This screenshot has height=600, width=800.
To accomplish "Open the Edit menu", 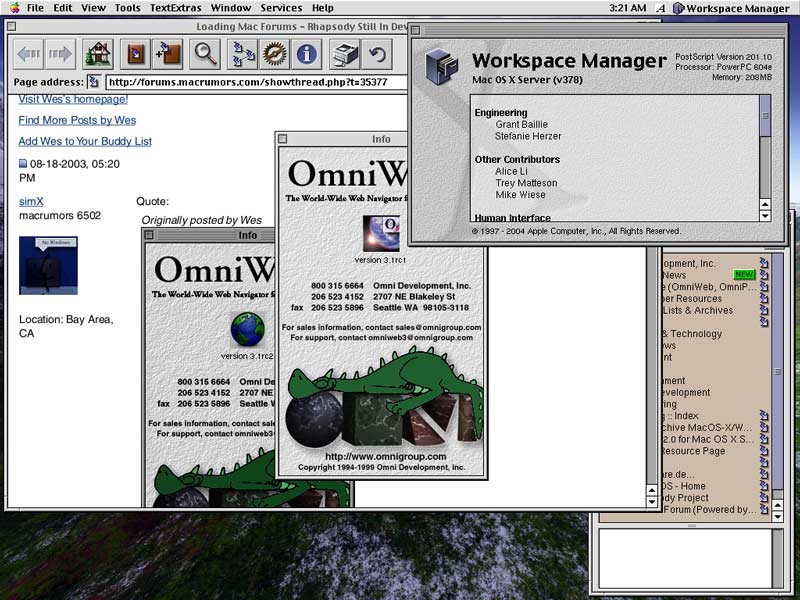I will 63,8.
